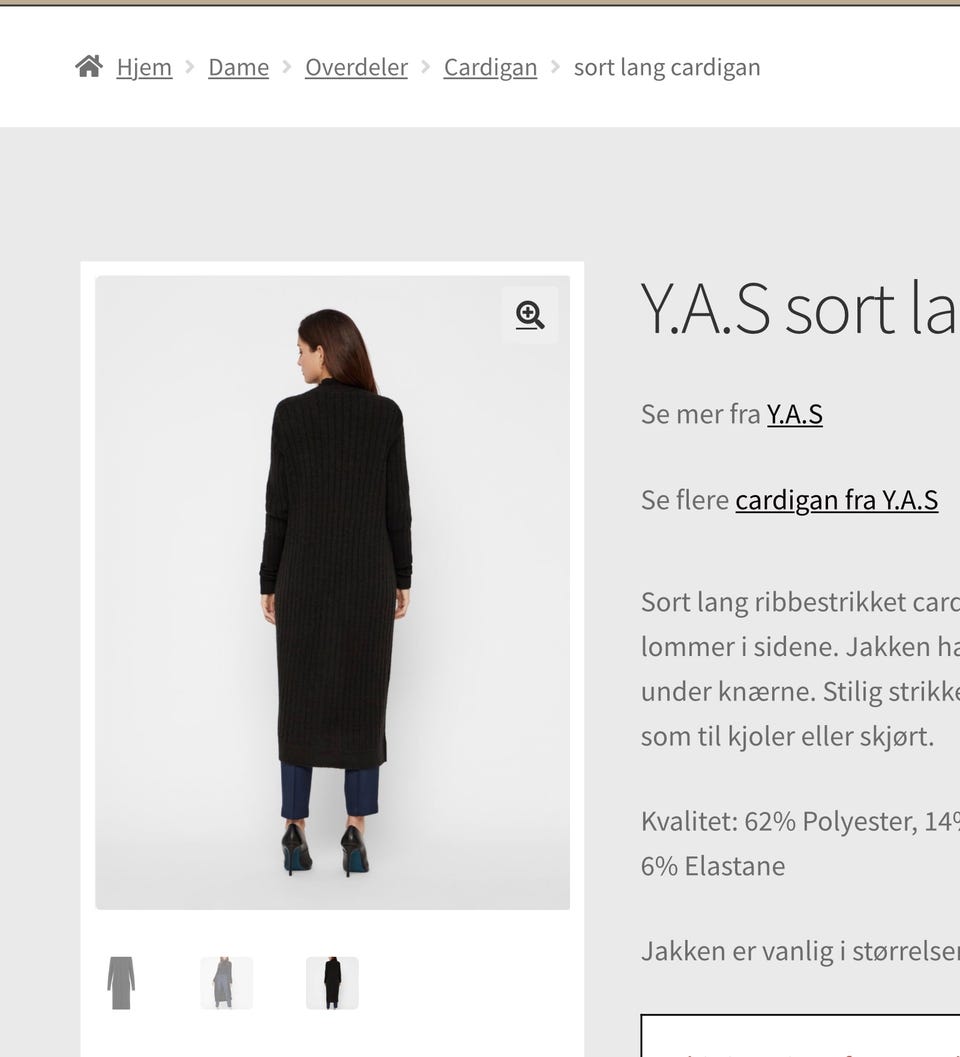Click the arrow icon before Cardigan breadcrumb
Screen dimensions: 960x1057
click(x=425, y=67)
